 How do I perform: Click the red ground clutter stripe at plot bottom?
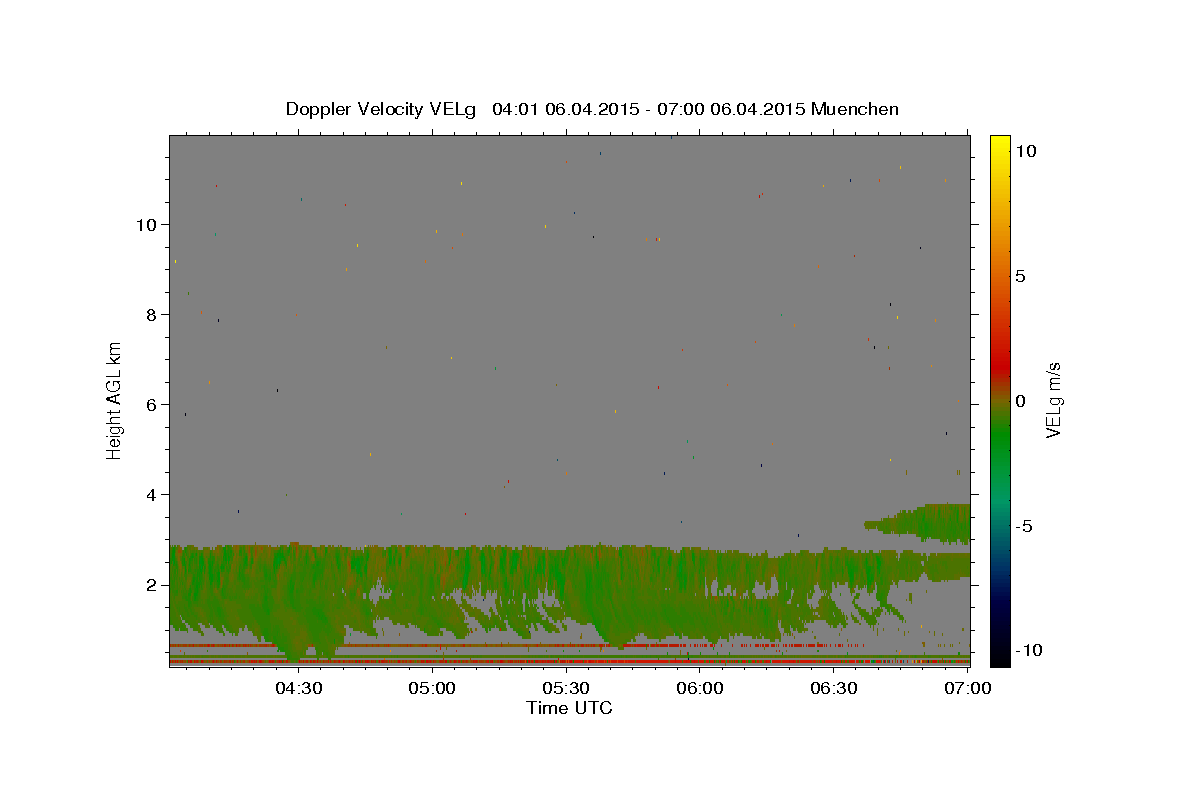click(x=569, y=662)
